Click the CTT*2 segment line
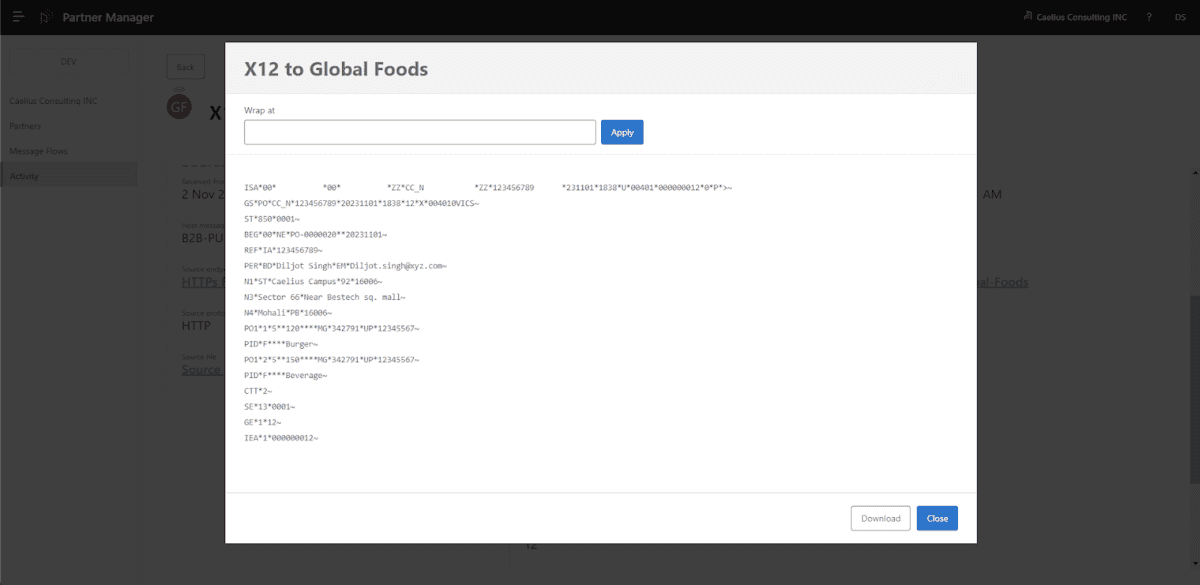 [x=260, y=391]
